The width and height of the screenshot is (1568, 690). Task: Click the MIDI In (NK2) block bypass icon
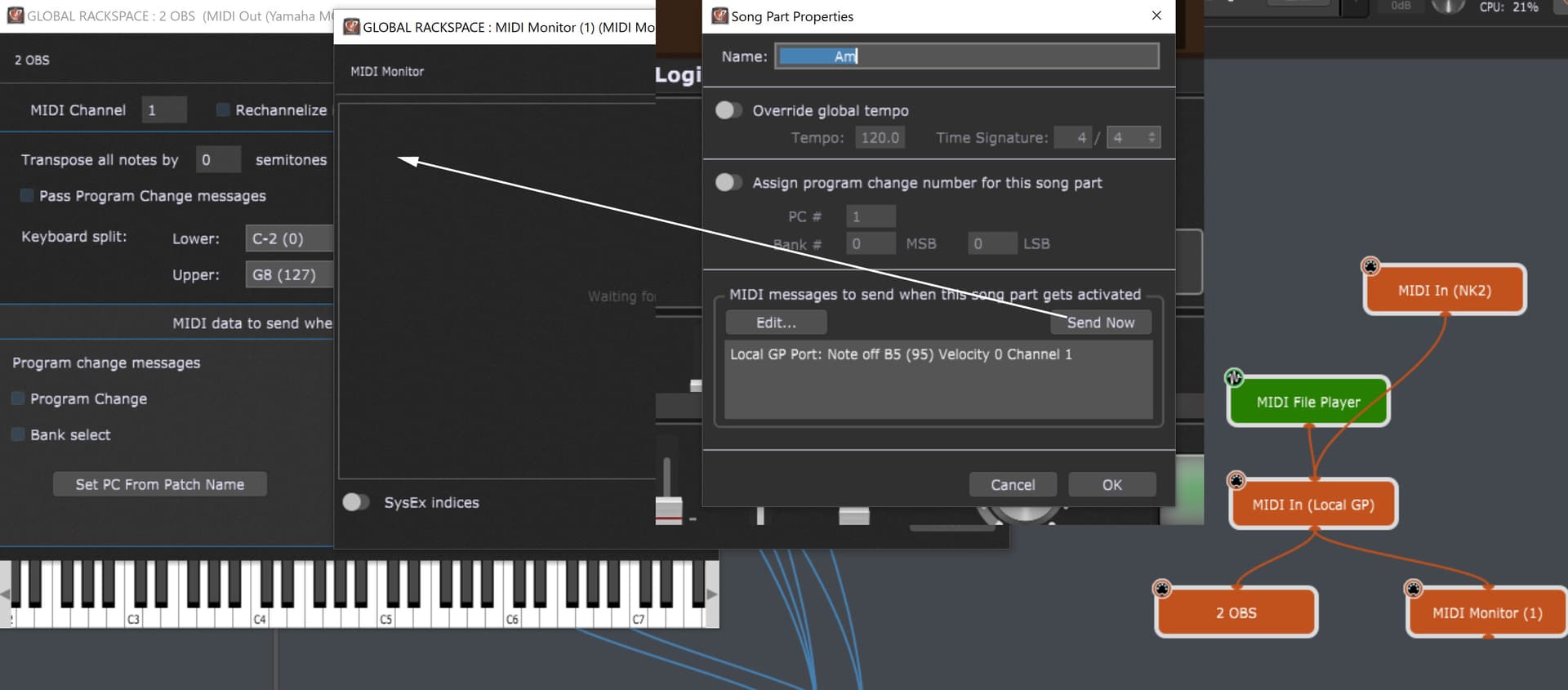1370,266
